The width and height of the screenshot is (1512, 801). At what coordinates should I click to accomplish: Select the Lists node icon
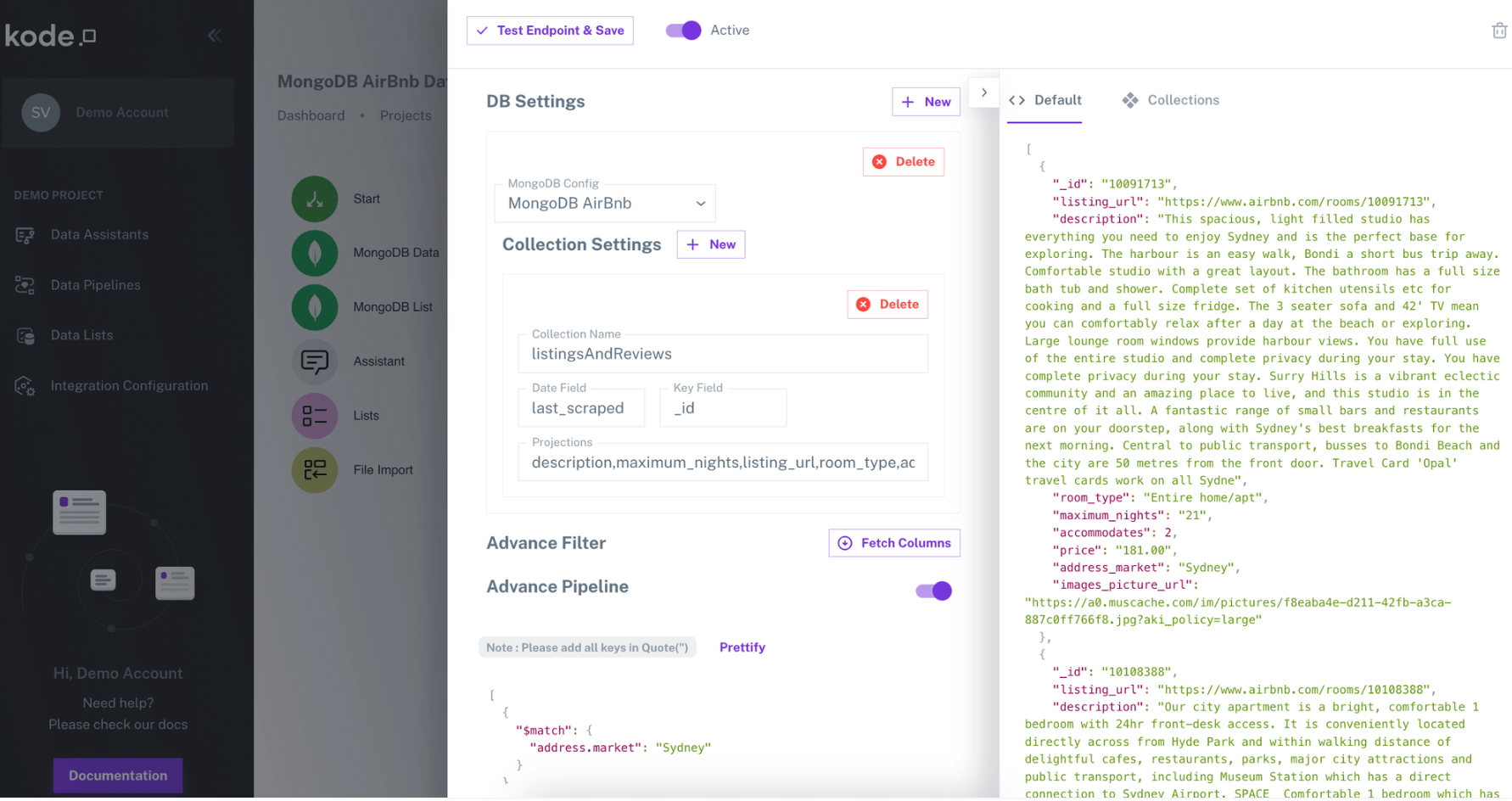coord(315,416)
